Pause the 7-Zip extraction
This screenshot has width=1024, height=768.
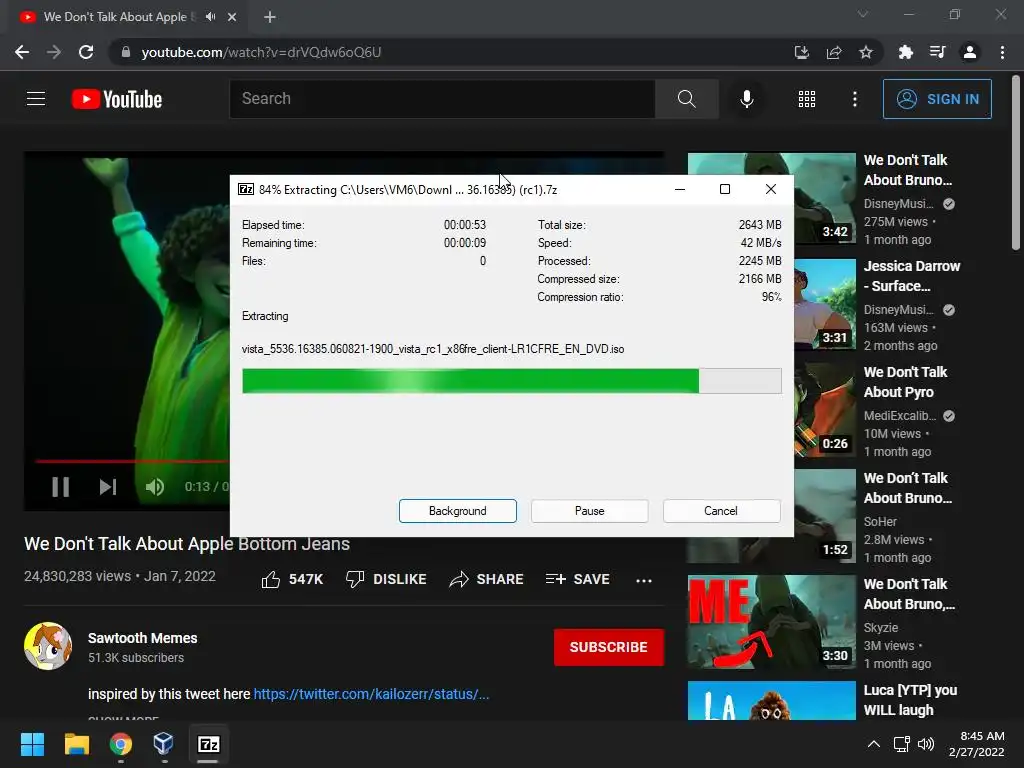point(590,511)
